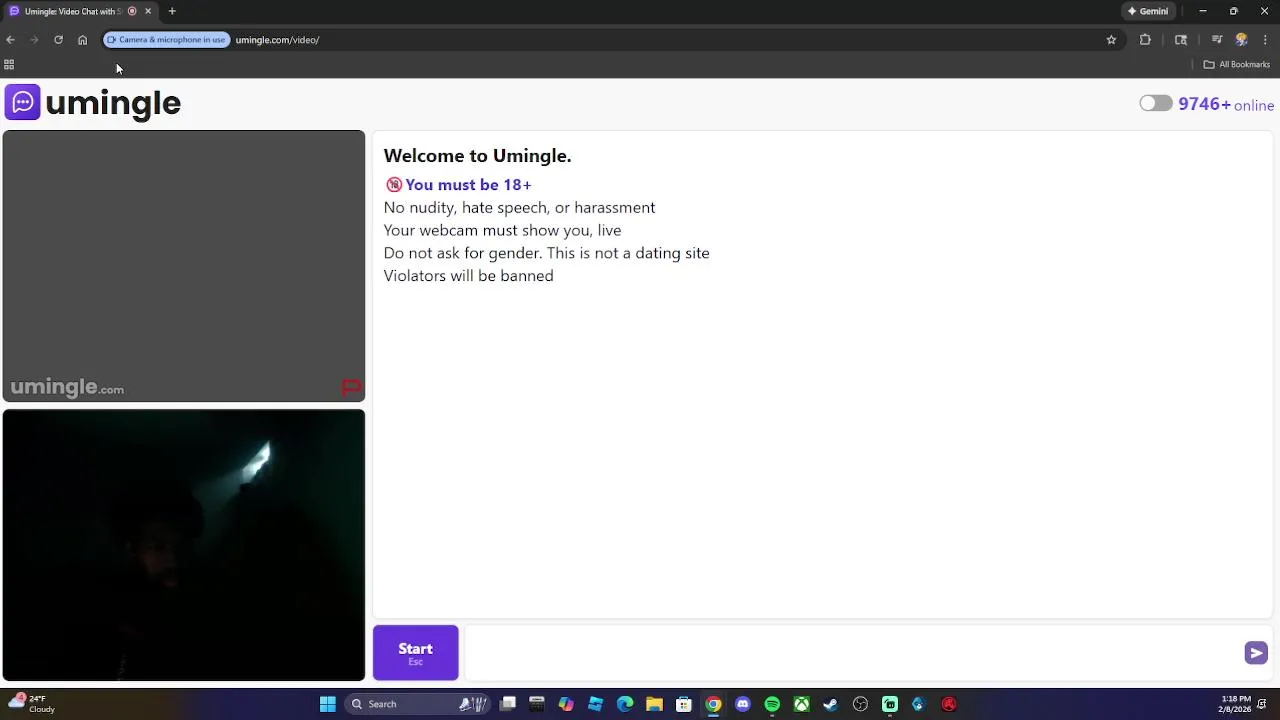Switch to Chrome in taskbar
The image size is (1280, 720).
point(713,704)
